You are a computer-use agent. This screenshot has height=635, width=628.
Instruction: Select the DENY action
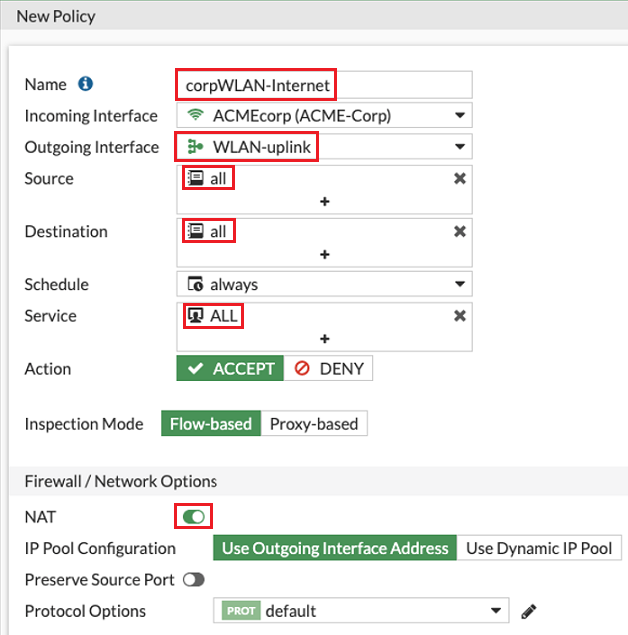328,369
